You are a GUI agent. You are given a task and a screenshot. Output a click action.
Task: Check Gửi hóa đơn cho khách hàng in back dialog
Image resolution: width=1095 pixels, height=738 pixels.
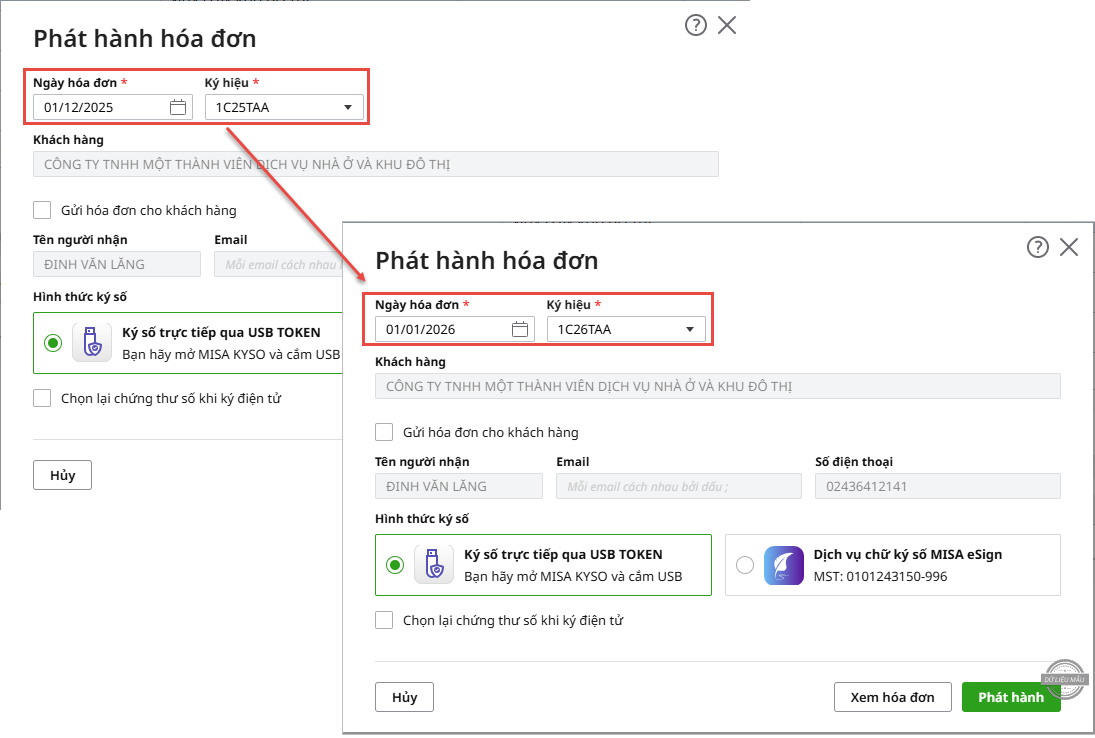tap(42, 210)
